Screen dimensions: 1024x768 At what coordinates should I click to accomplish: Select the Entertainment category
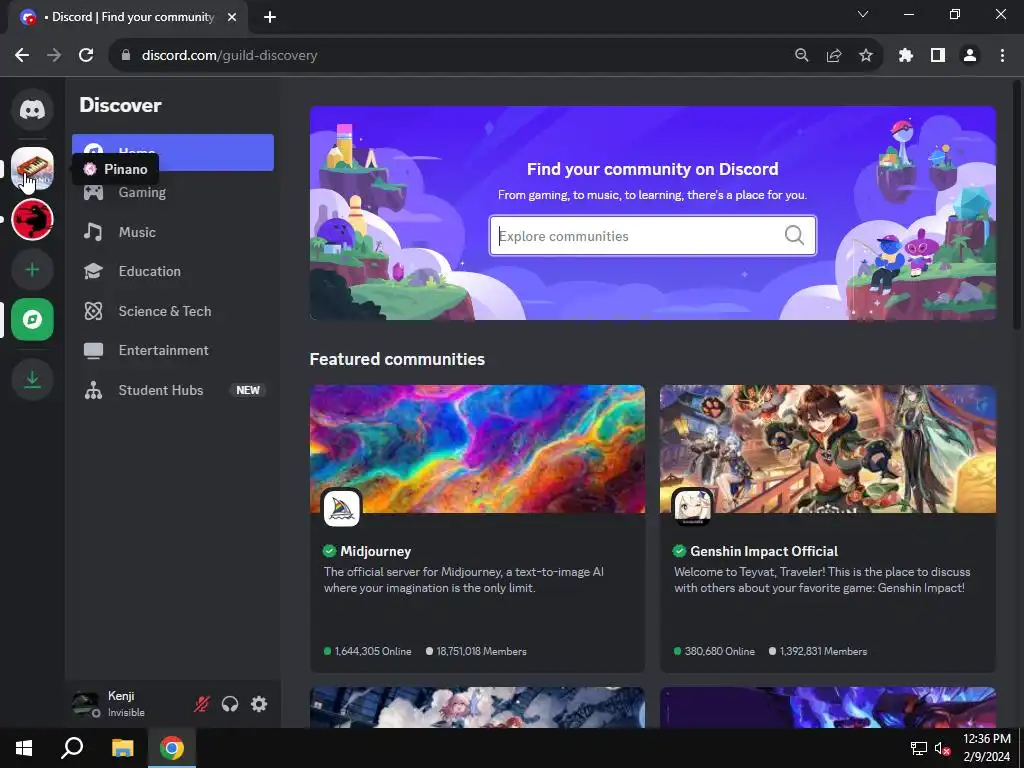click(172, 350)
